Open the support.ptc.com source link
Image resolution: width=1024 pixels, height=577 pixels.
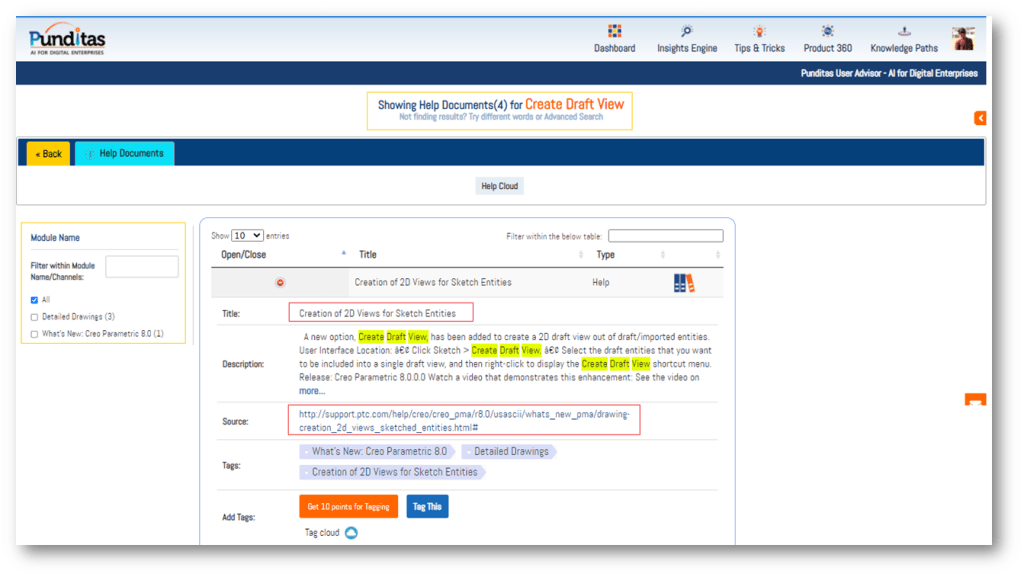tap(463, 420)
